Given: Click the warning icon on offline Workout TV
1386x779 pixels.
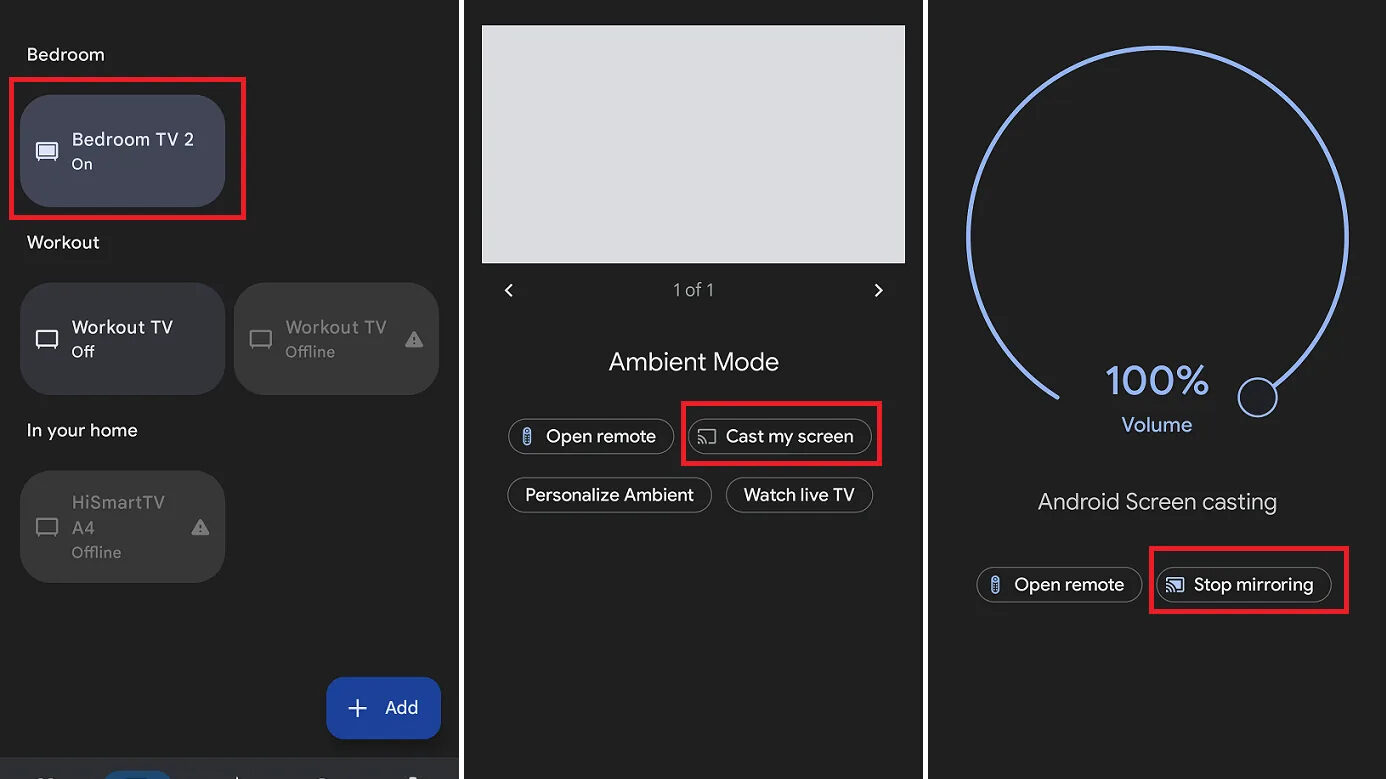Looking at the screenshot, I should [x=414, y=339].
